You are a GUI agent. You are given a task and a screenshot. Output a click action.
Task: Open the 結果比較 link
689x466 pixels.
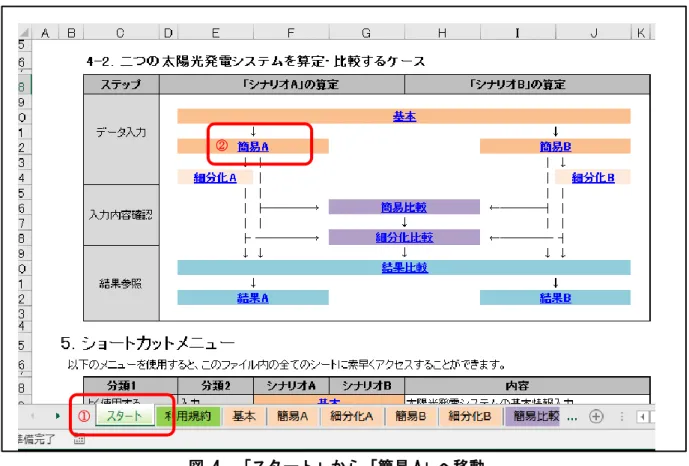pos(404,267)
